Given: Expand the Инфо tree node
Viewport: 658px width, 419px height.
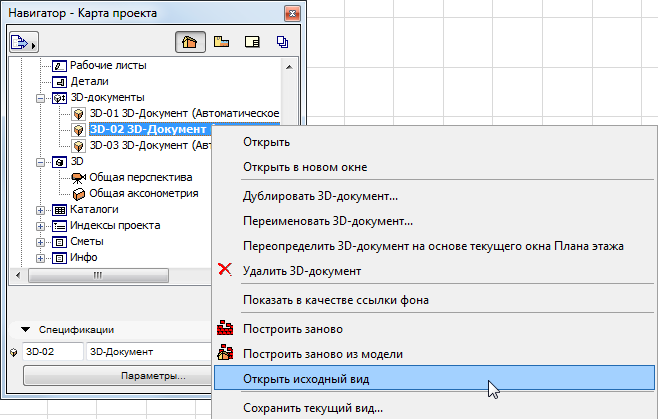Looking at the screenshot, I should point(40,258).
